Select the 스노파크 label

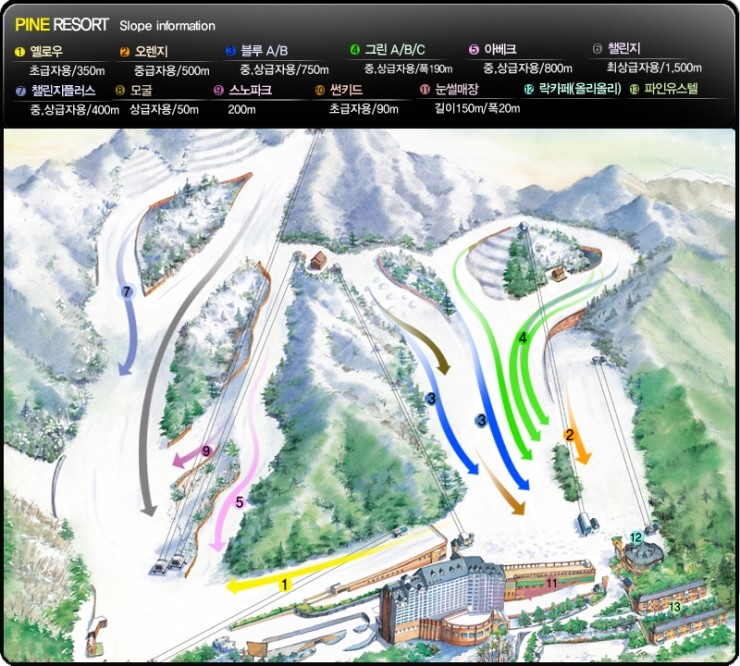[250, 90]
